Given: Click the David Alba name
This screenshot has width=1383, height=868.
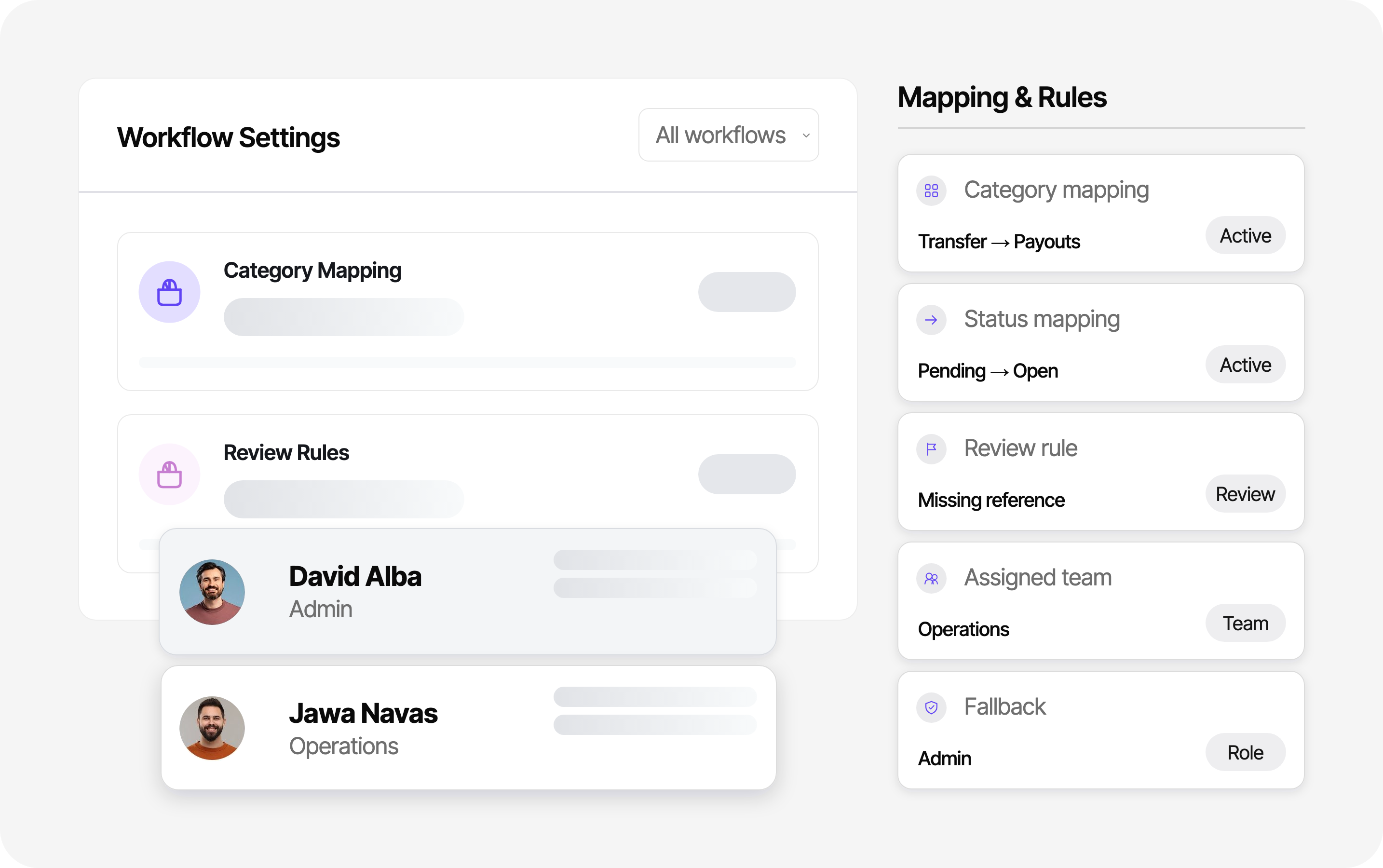Looking at the screenshot, I should coord(355,576).
